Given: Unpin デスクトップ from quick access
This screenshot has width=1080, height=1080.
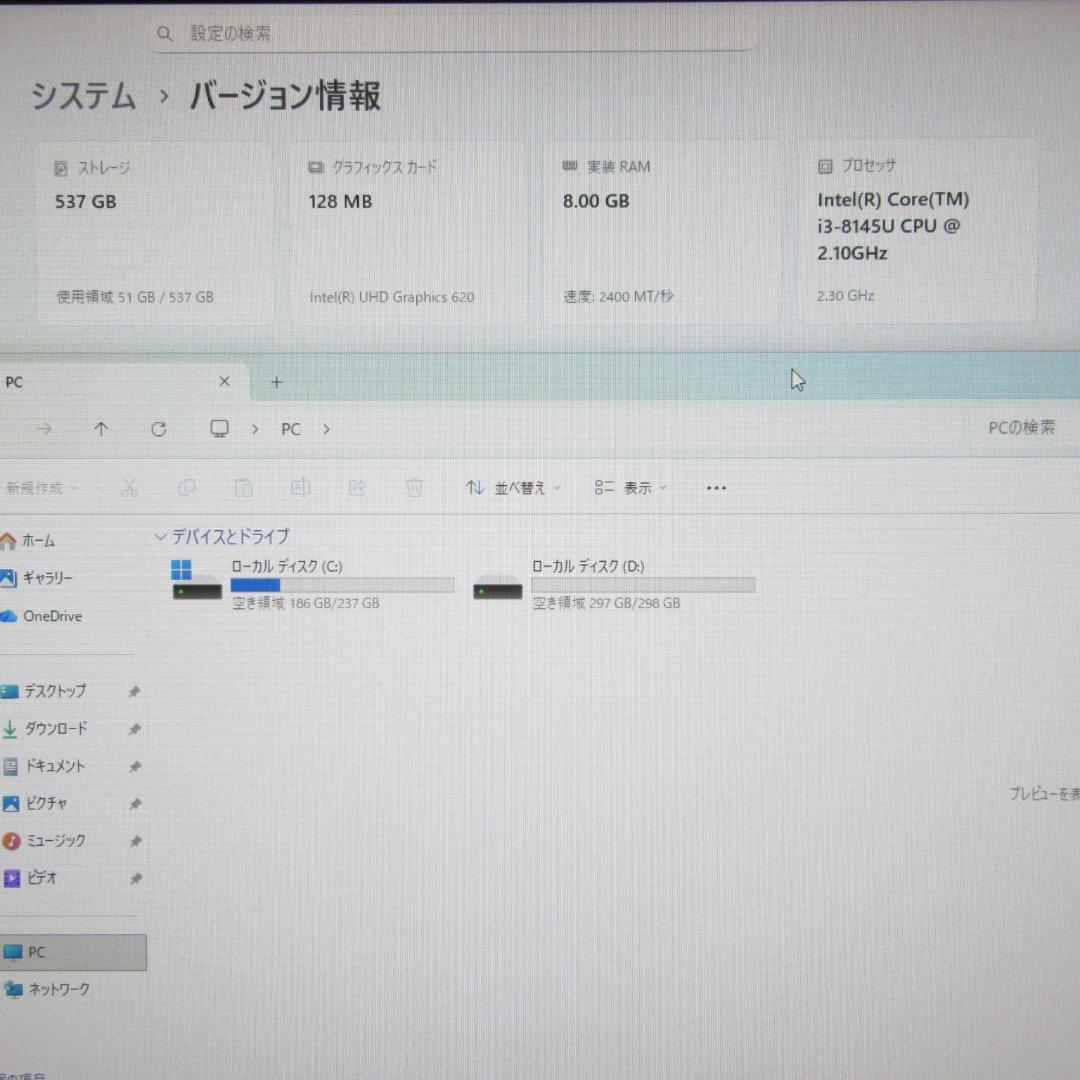Looking at the screenshot, I should (x=135, y=691).
